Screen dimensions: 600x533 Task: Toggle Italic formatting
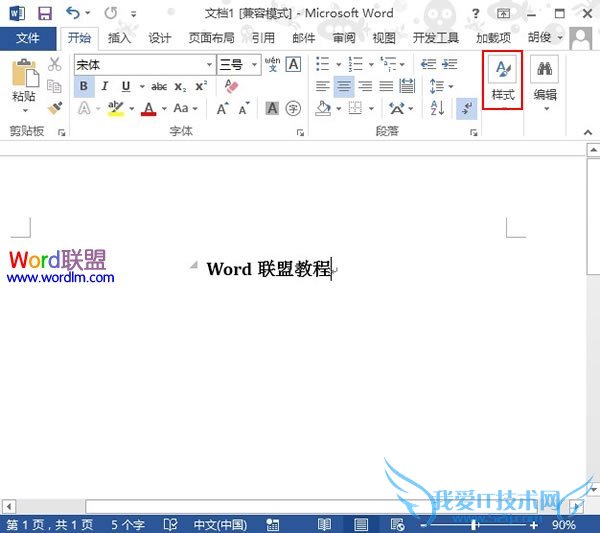coord(104,86)
